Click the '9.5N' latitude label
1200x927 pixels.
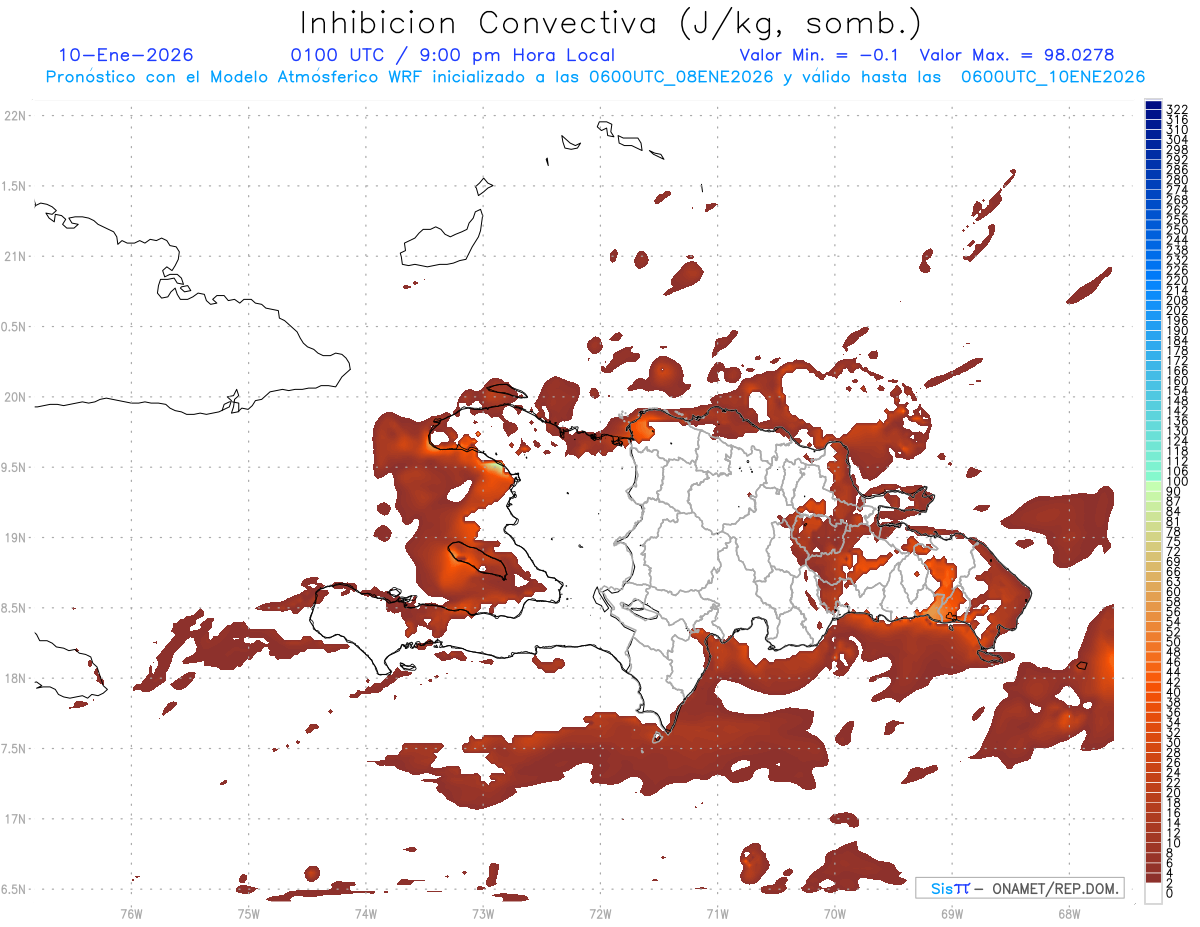click(x=15, y=467)
